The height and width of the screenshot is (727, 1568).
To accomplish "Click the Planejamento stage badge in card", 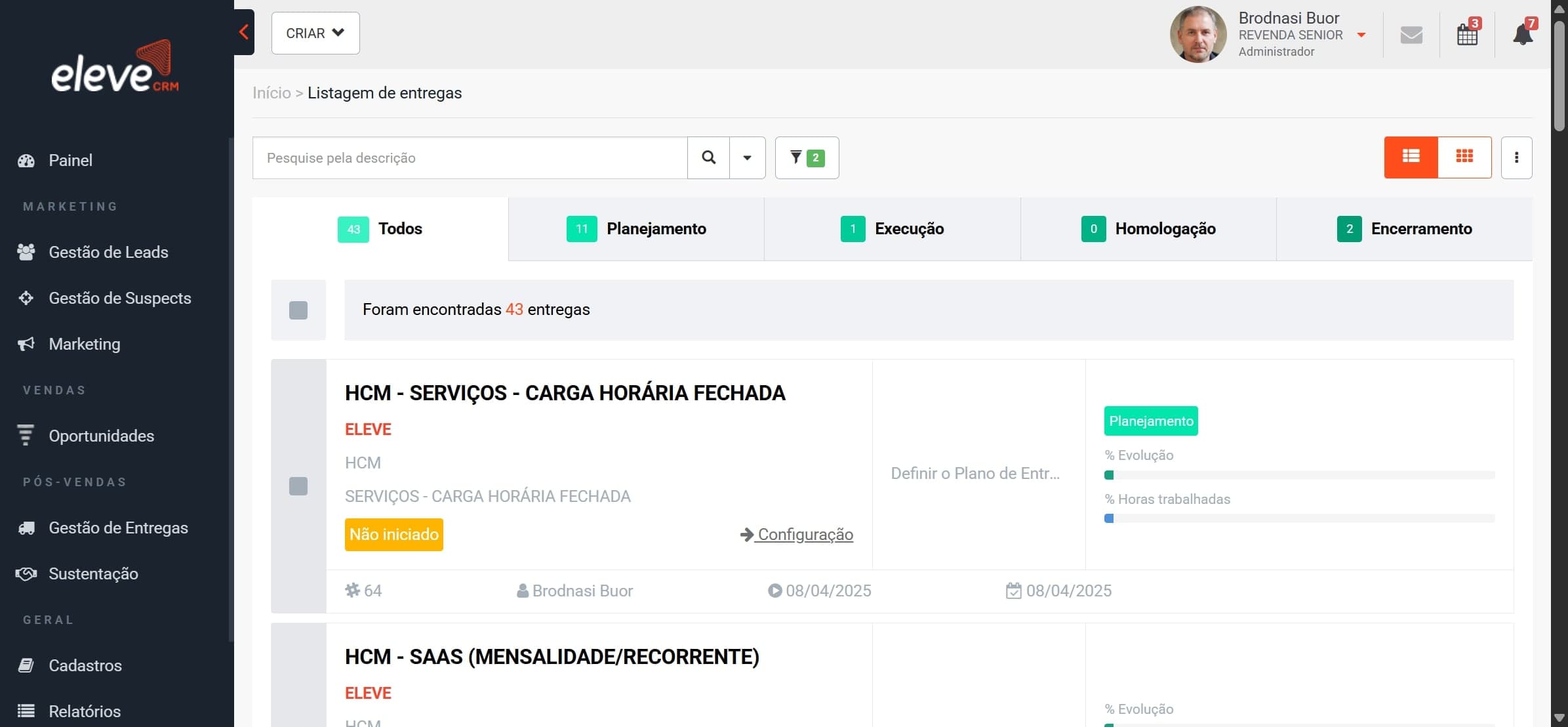I will (1151, 421).
